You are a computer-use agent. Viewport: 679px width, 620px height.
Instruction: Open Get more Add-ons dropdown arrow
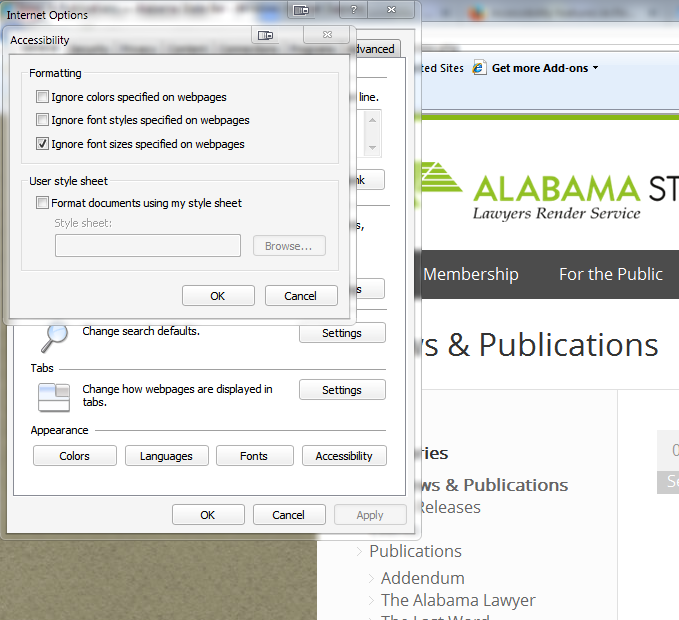[x=595, y=68]
